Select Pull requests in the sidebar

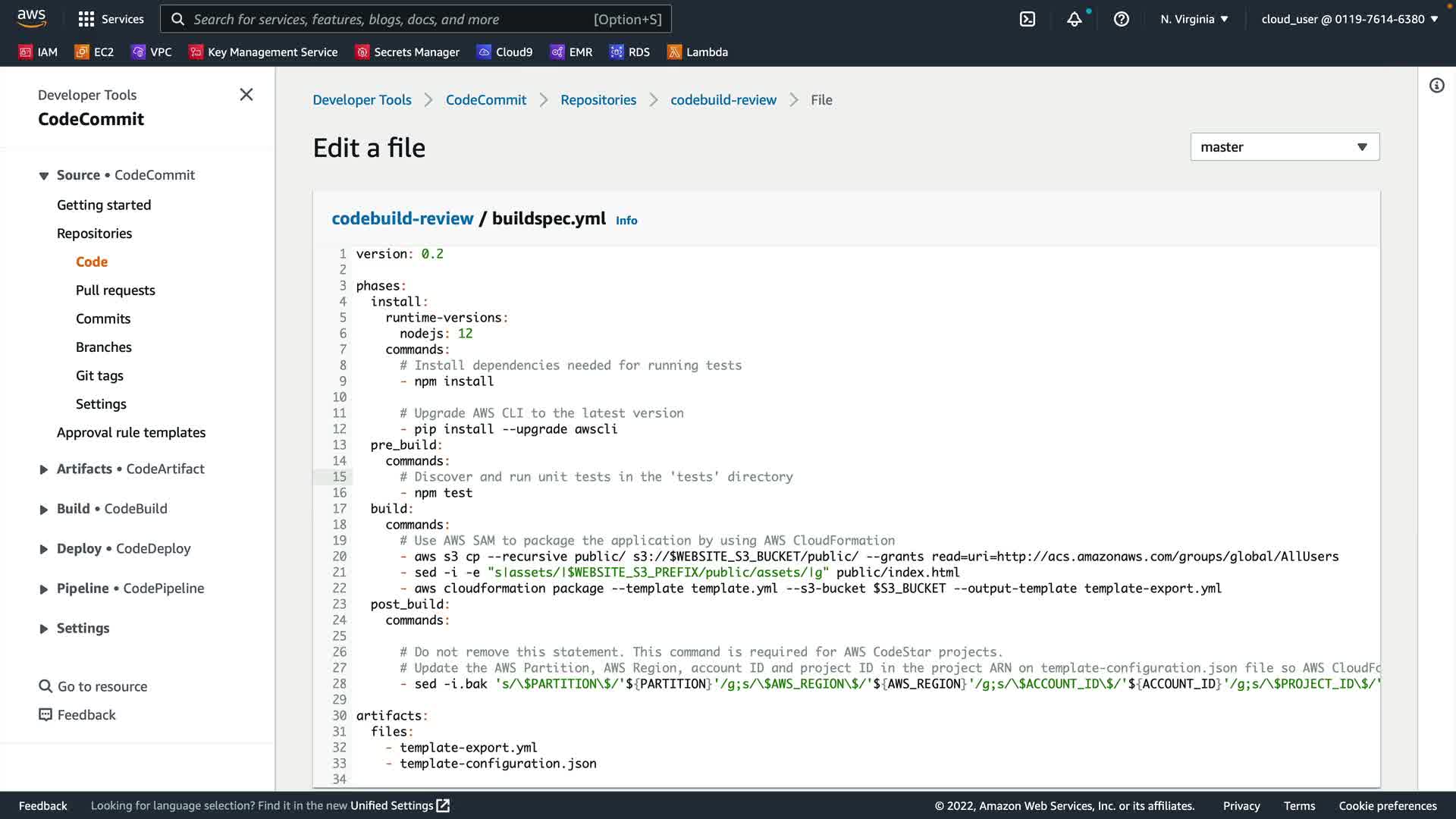115,290
